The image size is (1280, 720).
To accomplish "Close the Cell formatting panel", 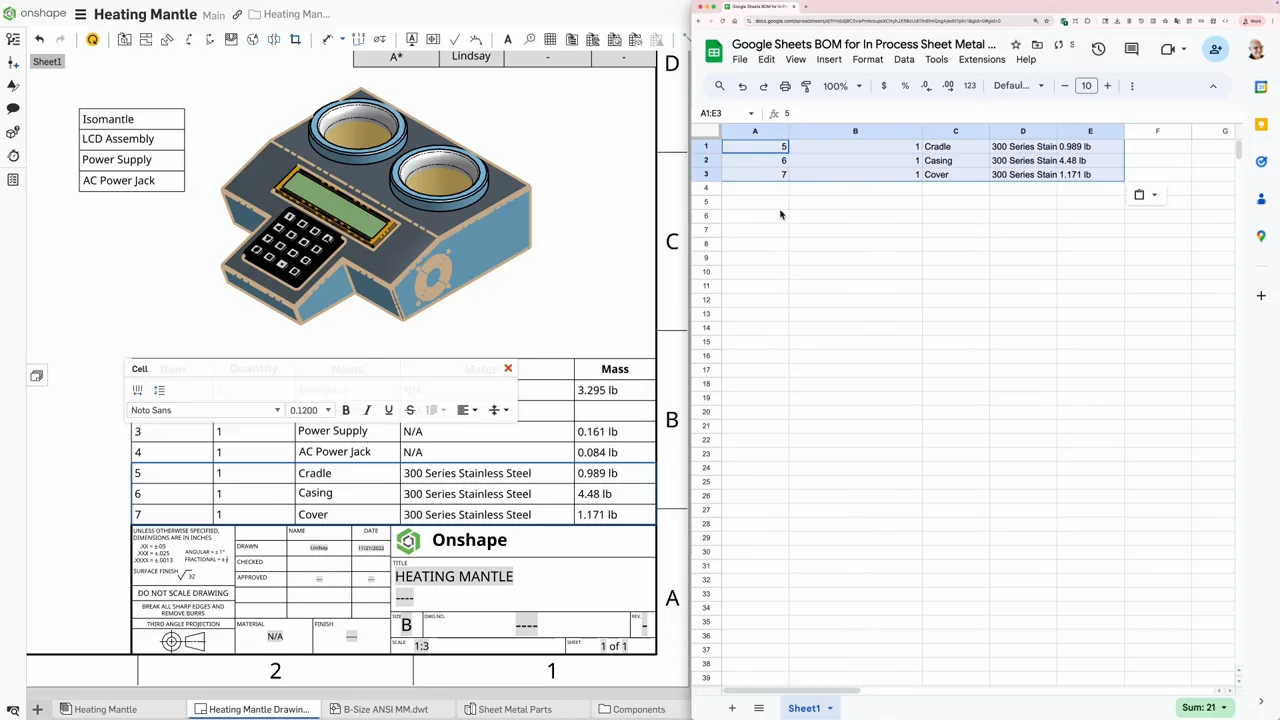I will click(508, 369).
